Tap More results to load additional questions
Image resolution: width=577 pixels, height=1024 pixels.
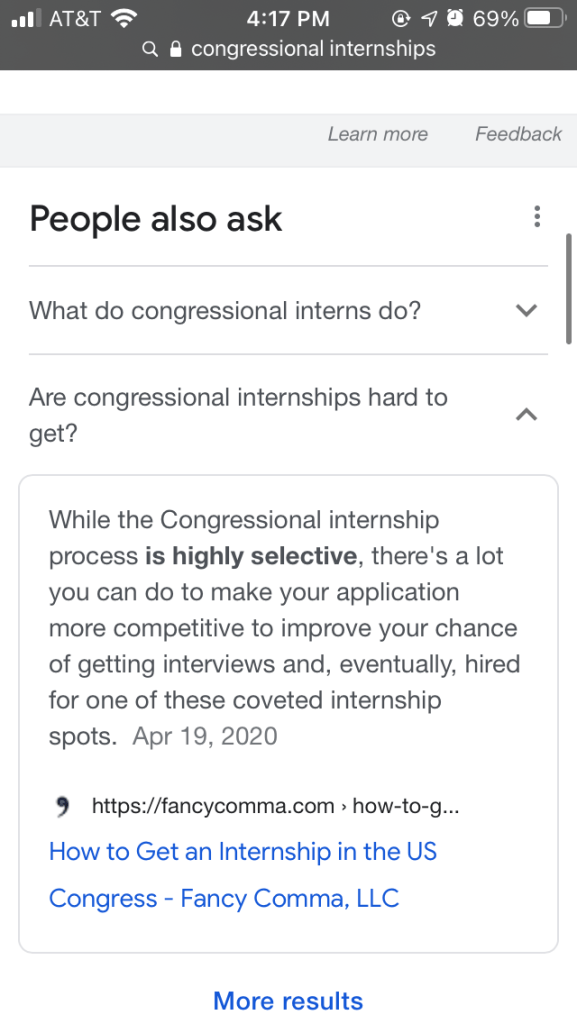288,1000
